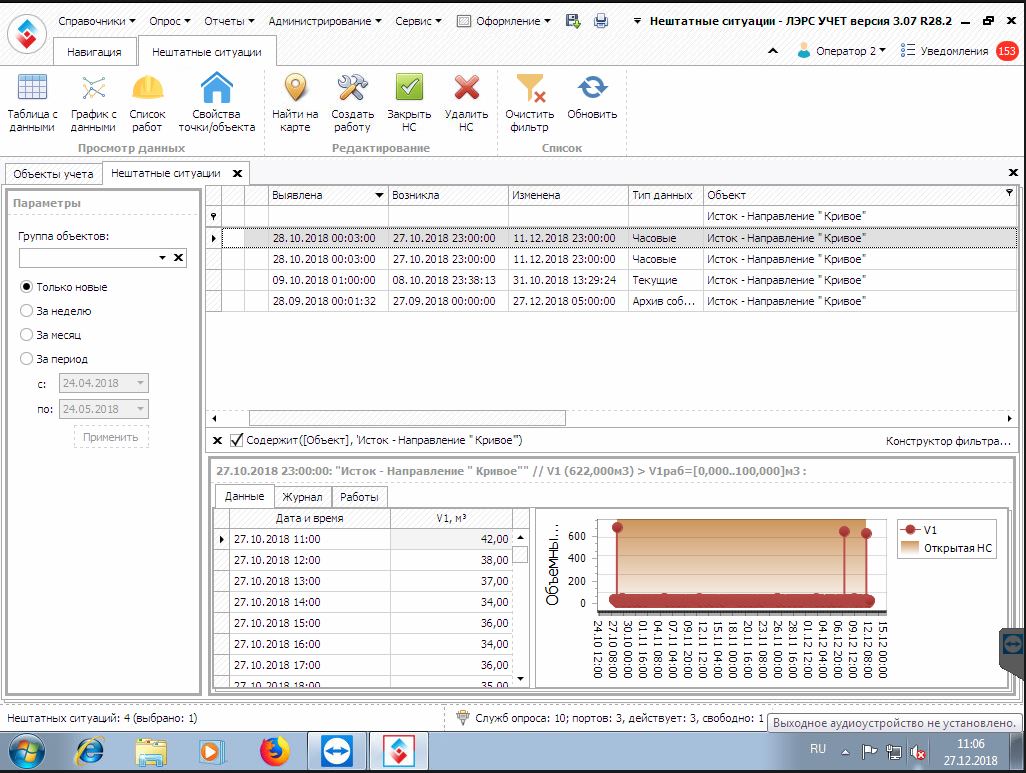
Task: Click the LERS application logo button
Action: click(x=27, y=33)
